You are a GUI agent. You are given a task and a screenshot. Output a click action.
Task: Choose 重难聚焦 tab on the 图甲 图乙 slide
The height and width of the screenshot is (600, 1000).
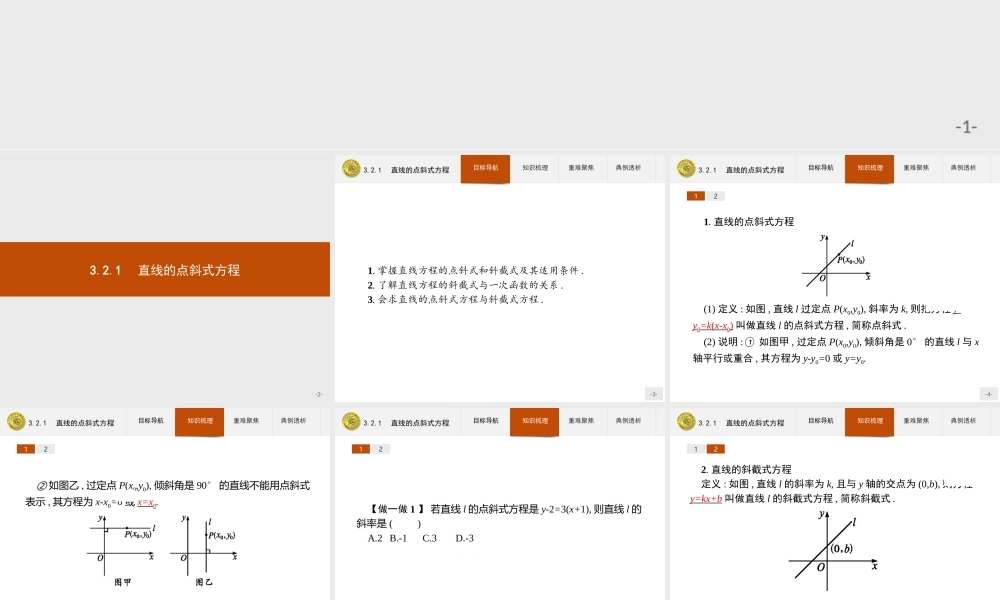coord(246,421)
